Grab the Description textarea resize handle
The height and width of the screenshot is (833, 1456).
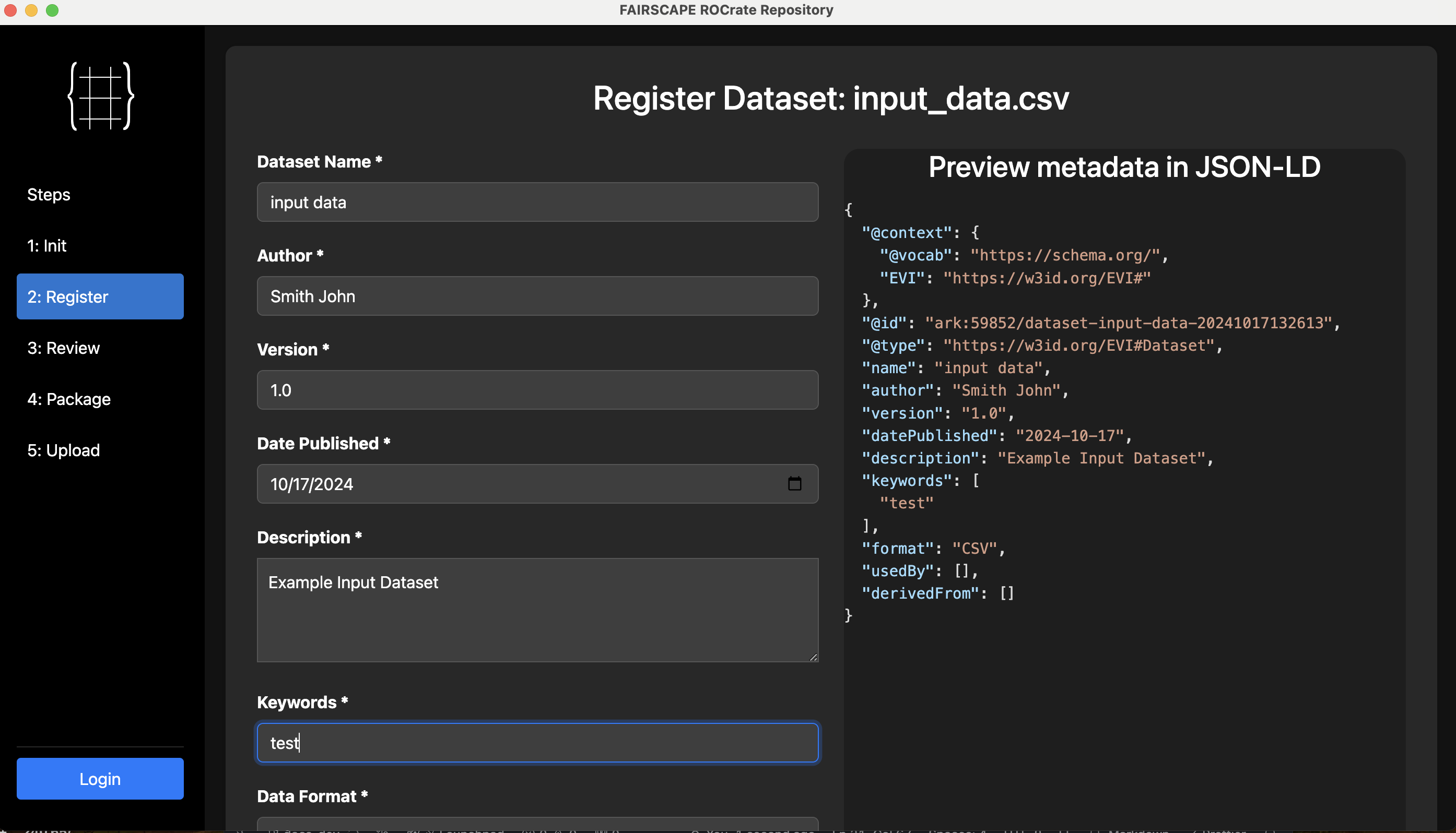coord(813,657)
